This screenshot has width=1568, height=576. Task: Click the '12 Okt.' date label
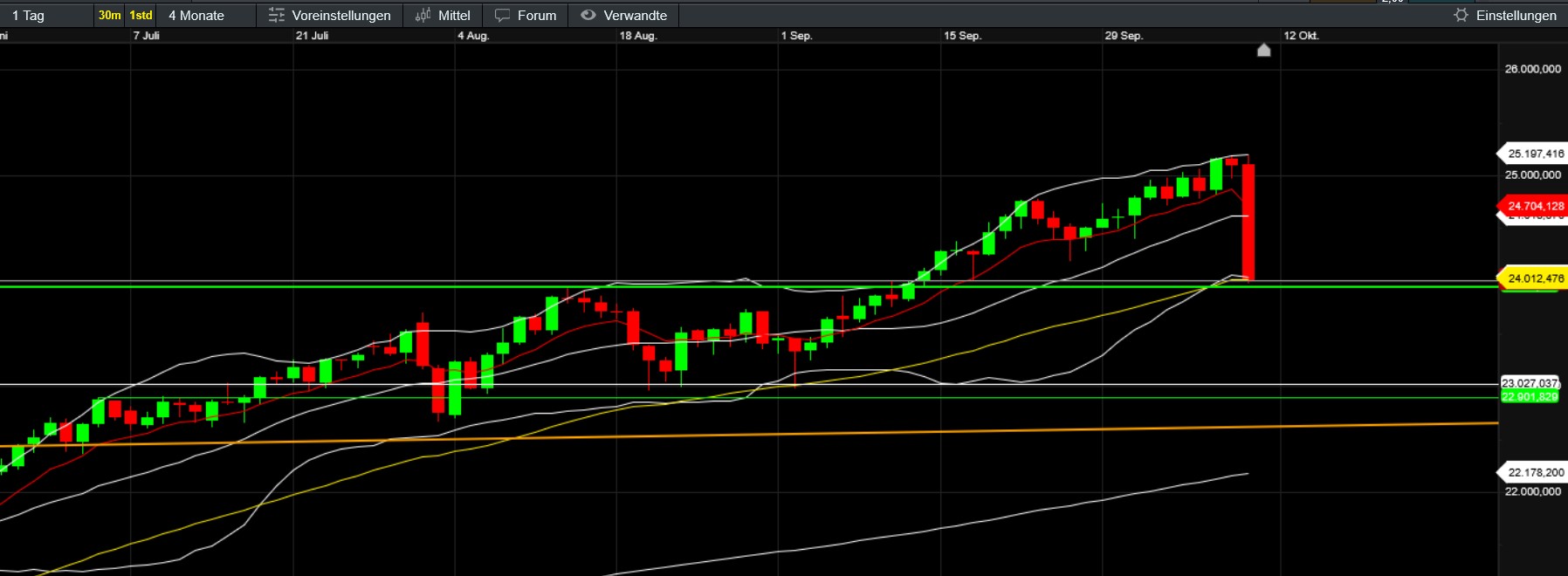click(1301, 36)
